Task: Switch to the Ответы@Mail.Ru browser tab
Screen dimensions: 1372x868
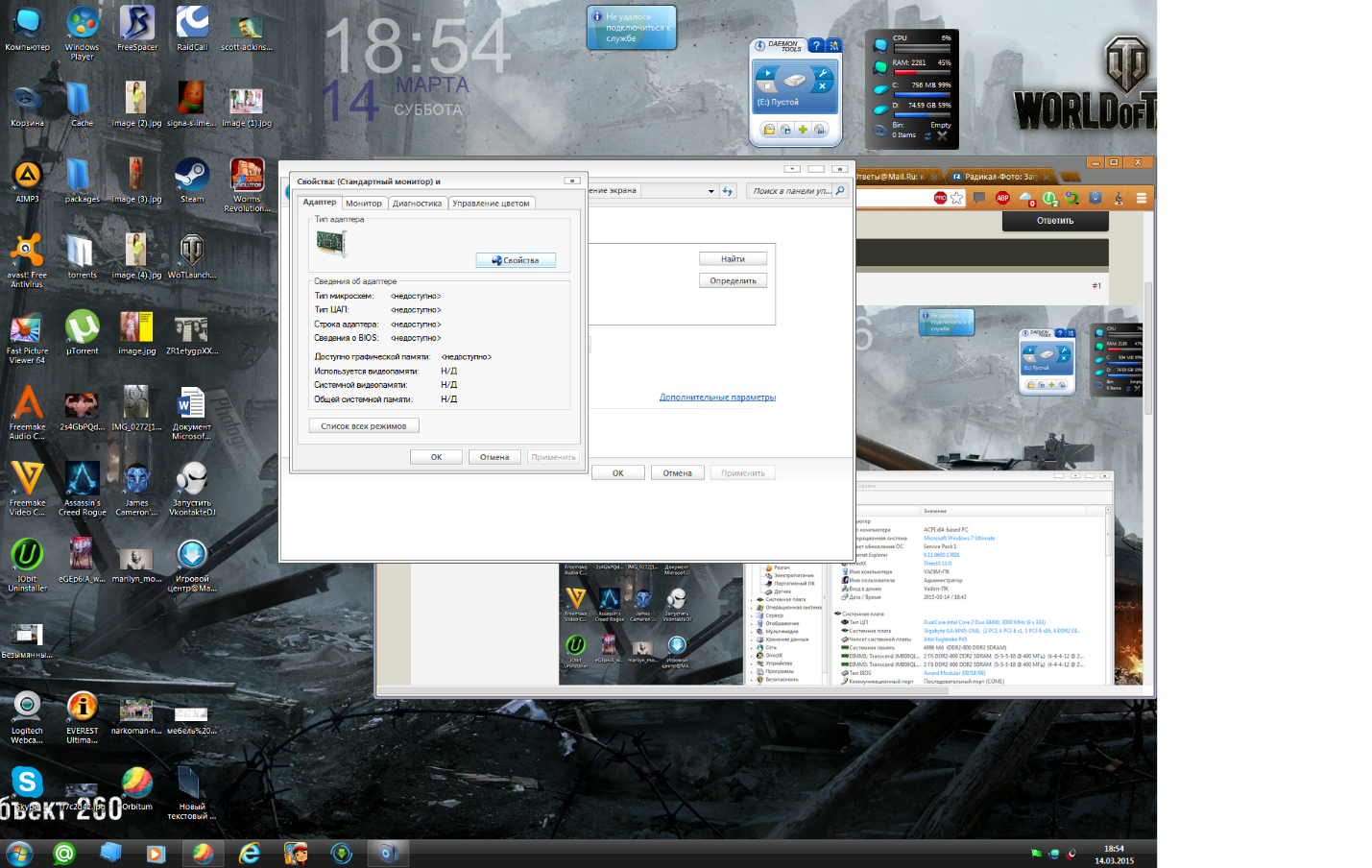Action: click(891, 177)
